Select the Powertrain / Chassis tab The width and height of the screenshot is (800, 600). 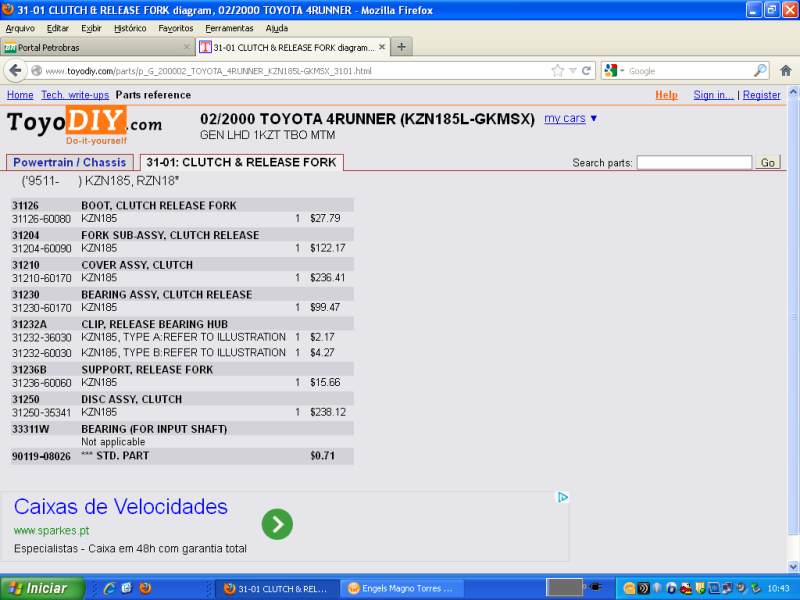(69, 162)
